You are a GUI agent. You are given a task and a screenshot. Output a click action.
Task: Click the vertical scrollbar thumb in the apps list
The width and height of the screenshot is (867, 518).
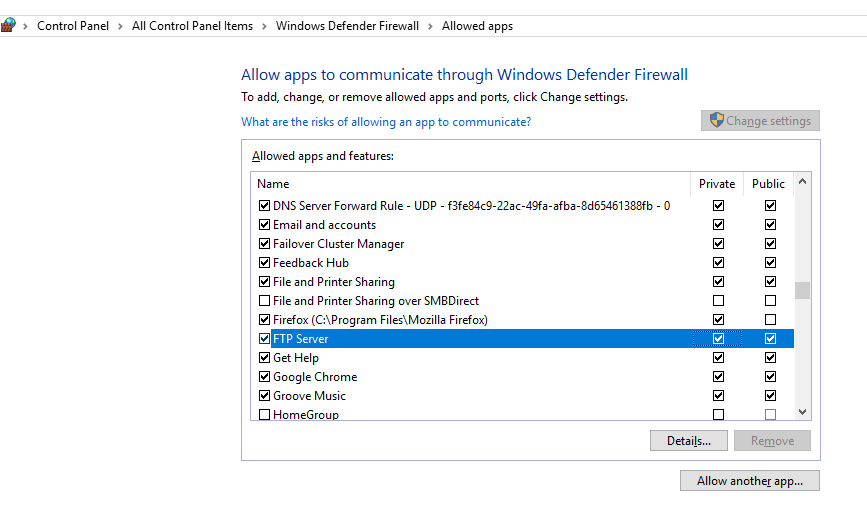coord(802,290)
